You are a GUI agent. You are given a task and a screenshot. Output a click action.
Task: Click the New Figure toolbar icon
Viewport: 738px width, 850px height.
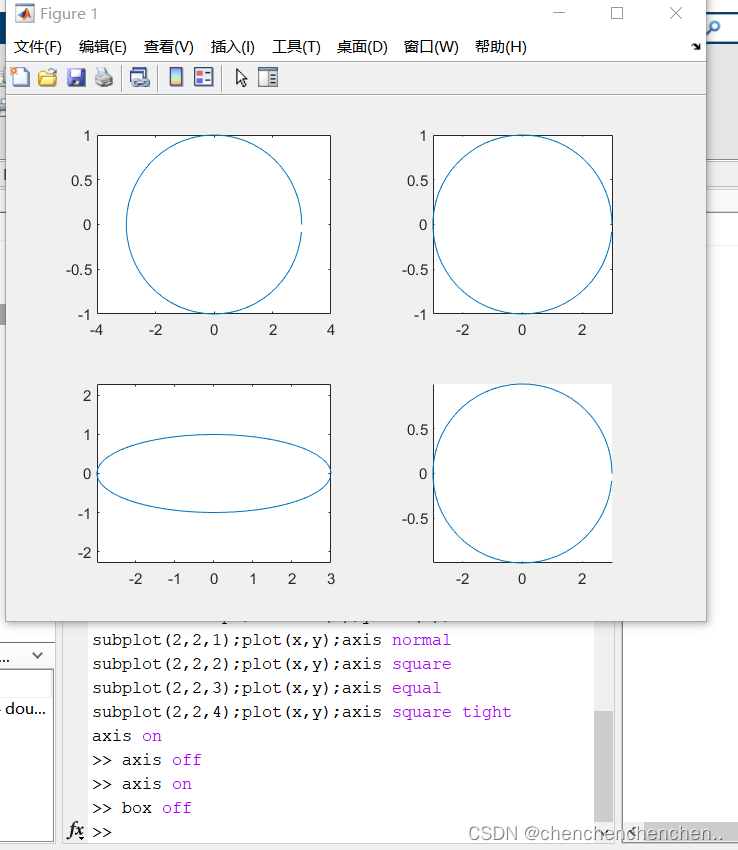pos(21,78)
